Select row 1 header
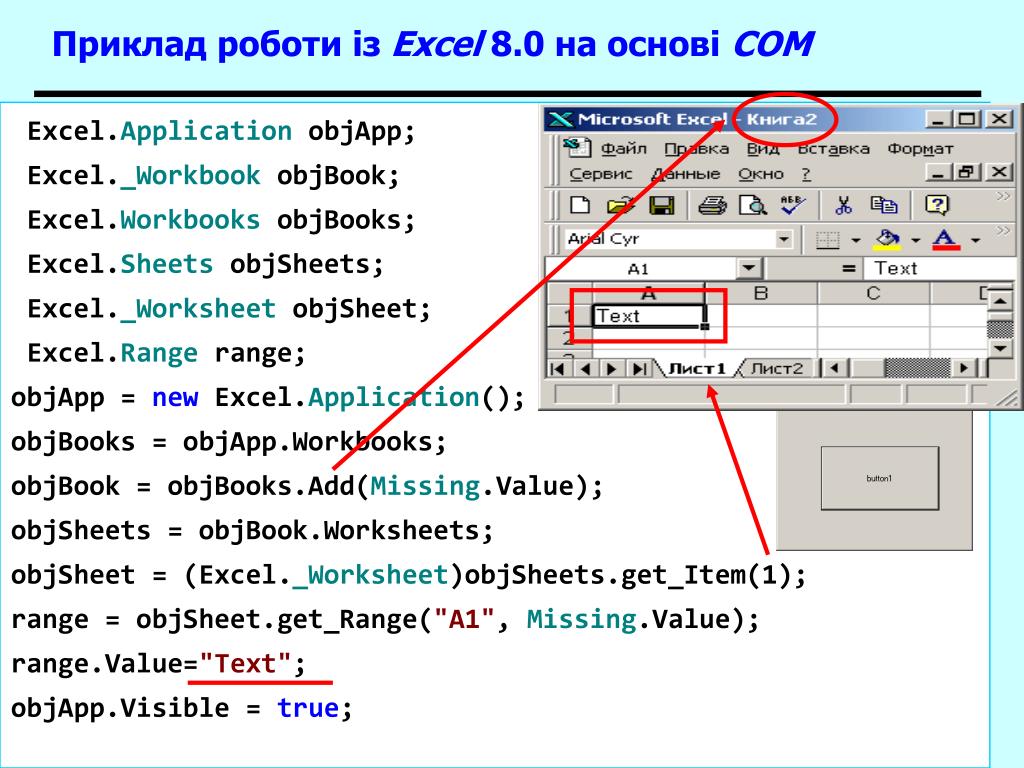 tap(569, 317)
